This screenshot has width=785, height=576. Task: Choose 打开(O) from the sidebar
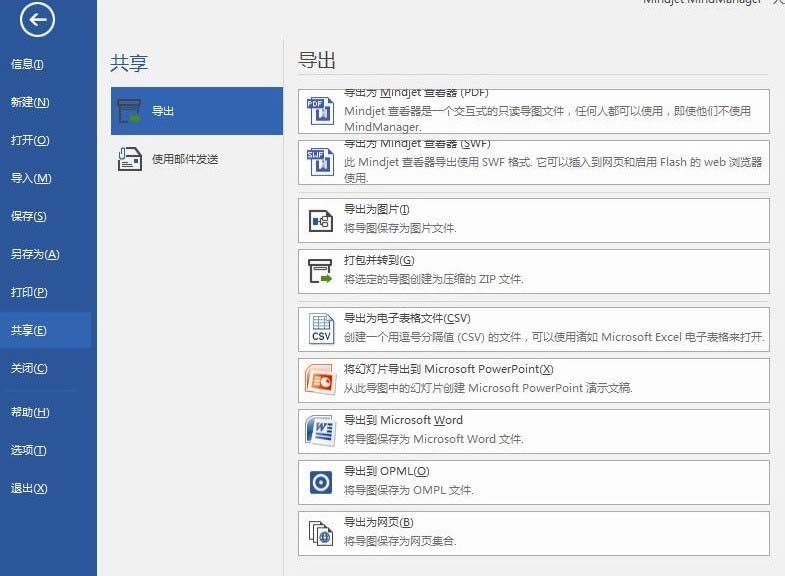click(30, 140)
